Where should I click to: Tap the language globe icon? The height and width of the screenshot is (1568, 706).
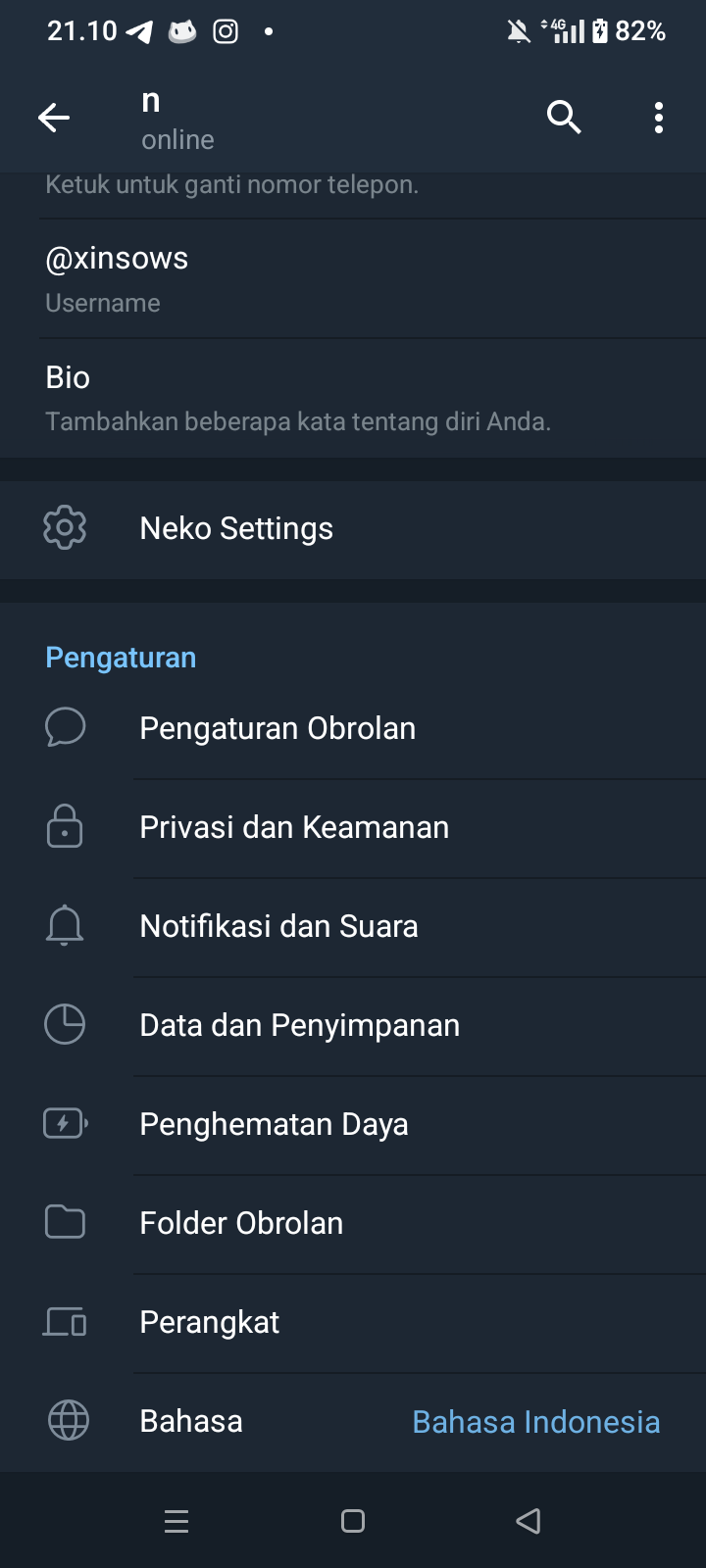click(x=68, y=1421)
